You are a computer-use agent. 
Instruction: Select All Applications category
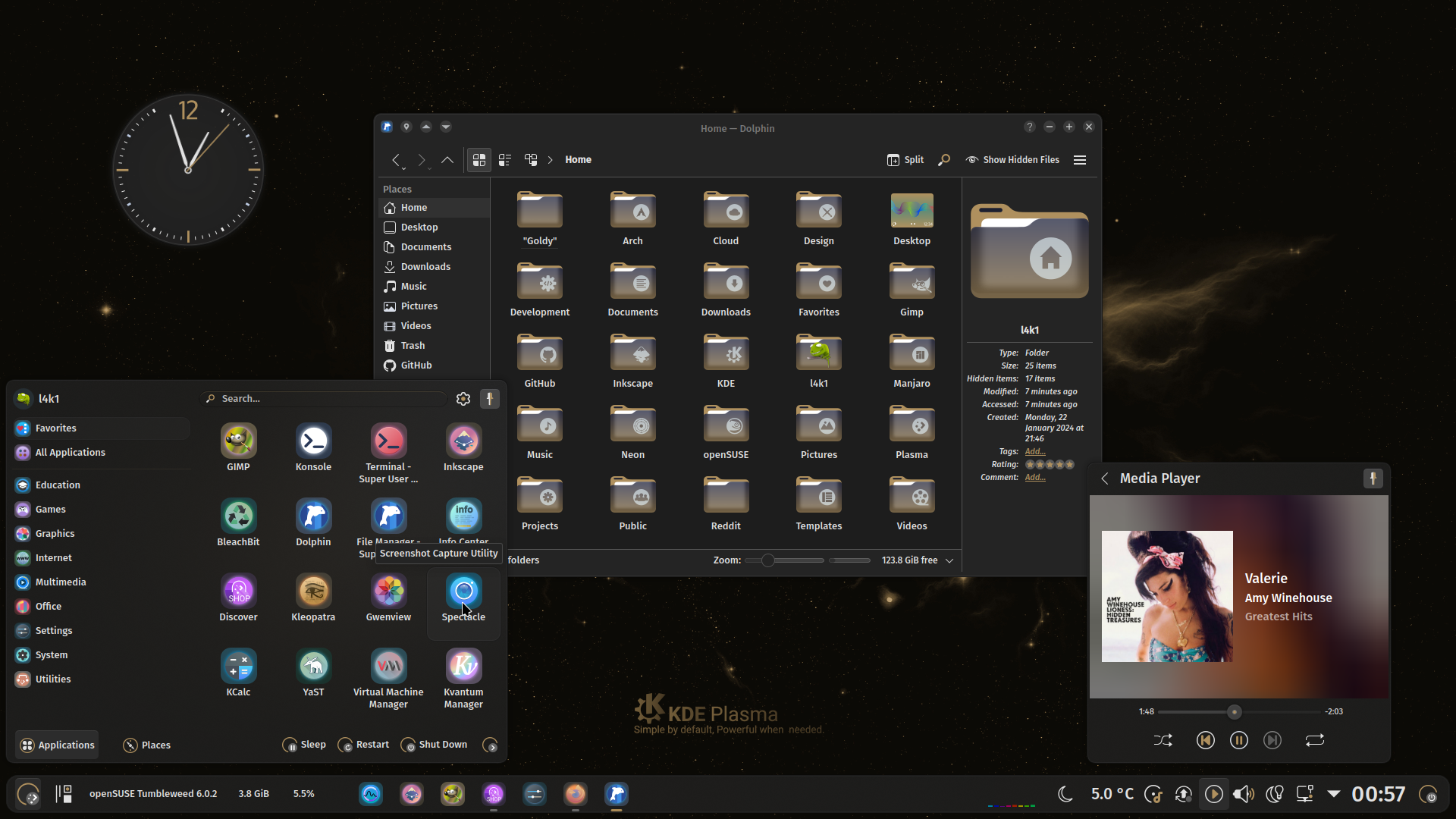[102, 453]
